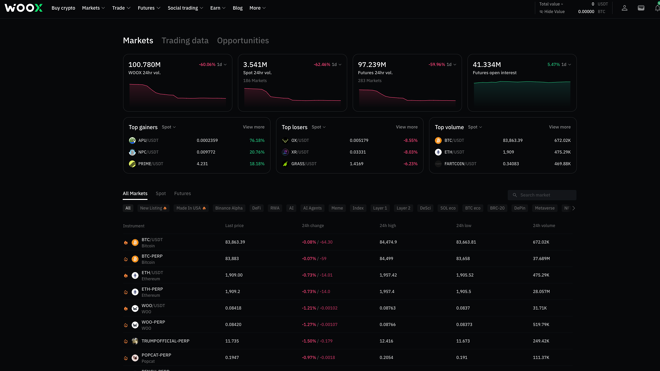
Task: Open the wallet icon in header
Action: pos(641,8)
